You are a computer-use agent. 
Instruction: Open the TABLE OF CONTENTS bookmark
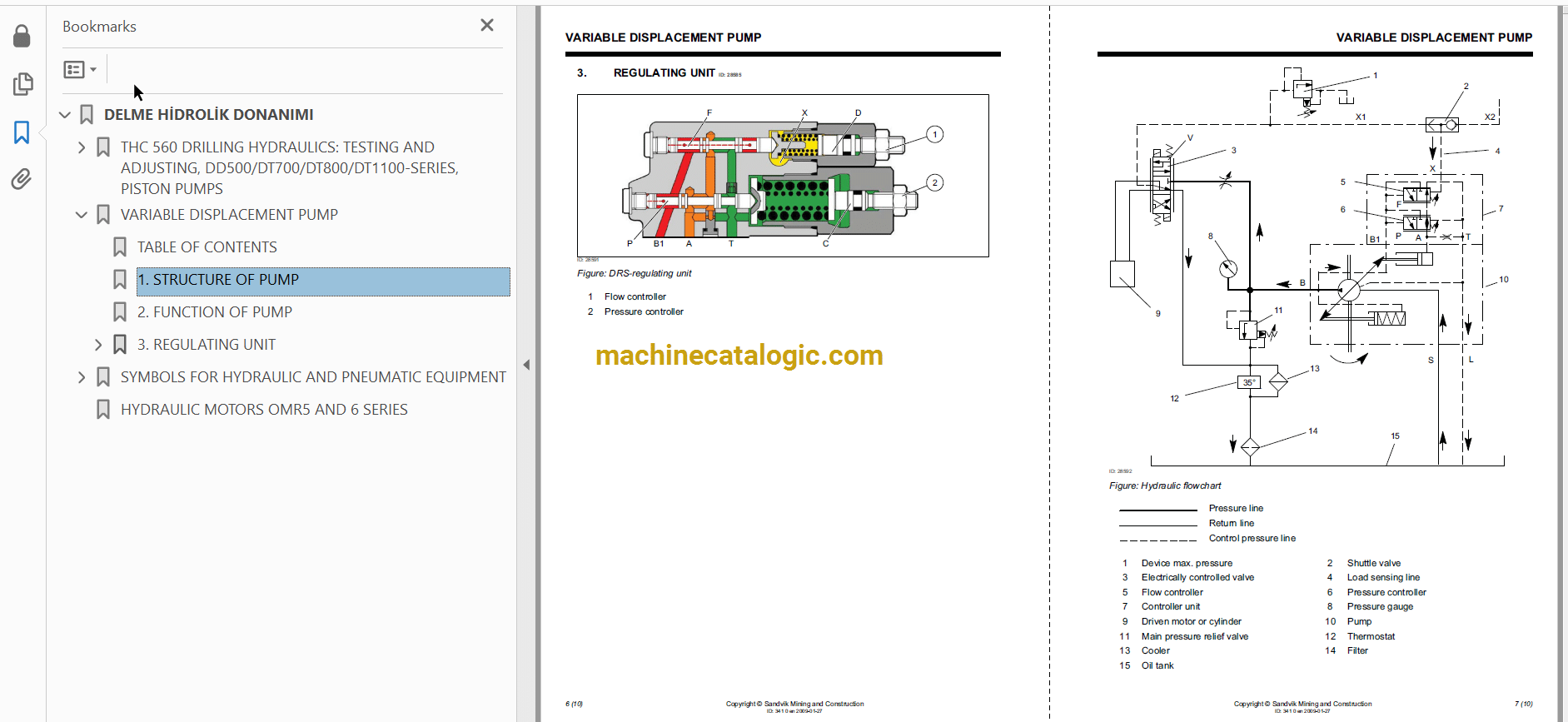pyautogui.click(x=207, y=247)
